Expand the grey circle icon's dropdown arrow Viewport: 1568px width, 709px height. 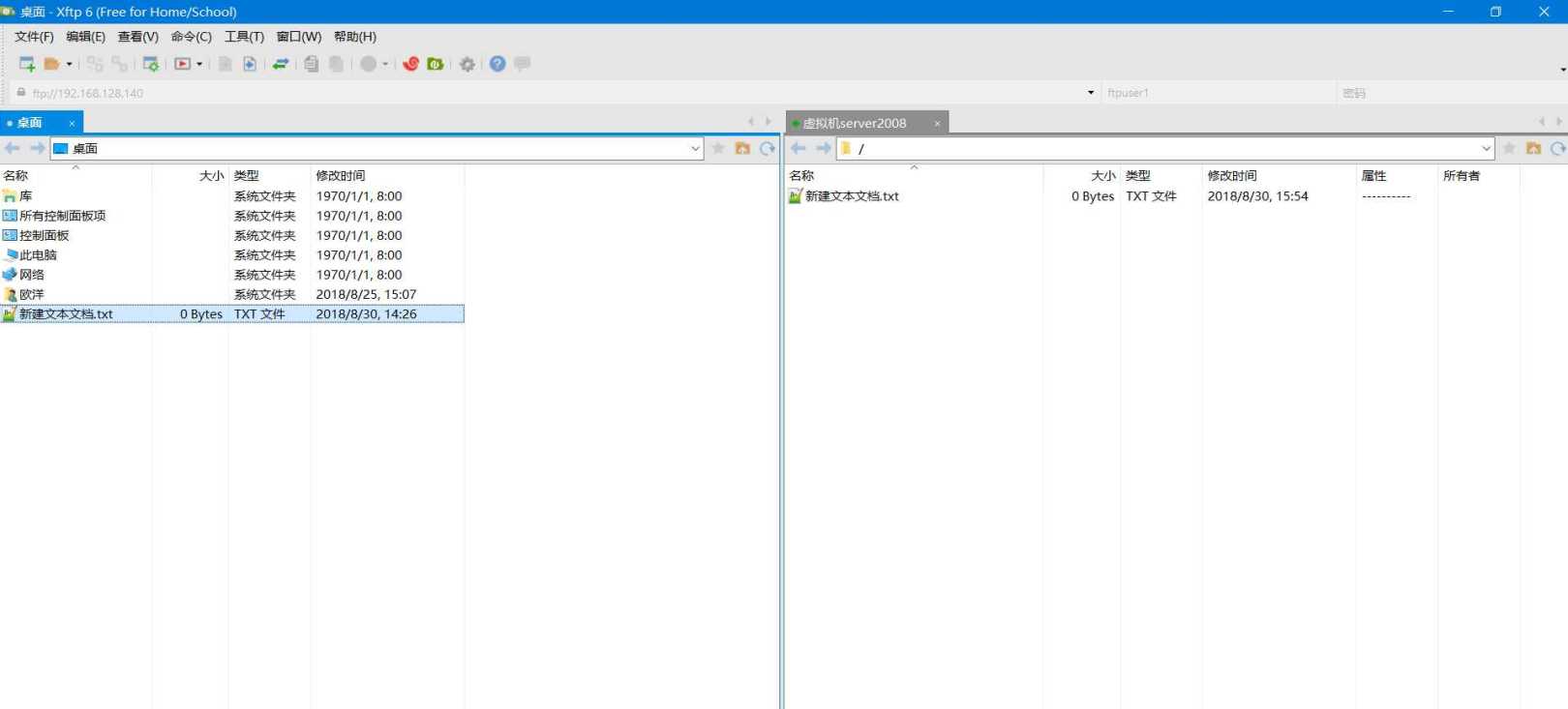(385, 65)
